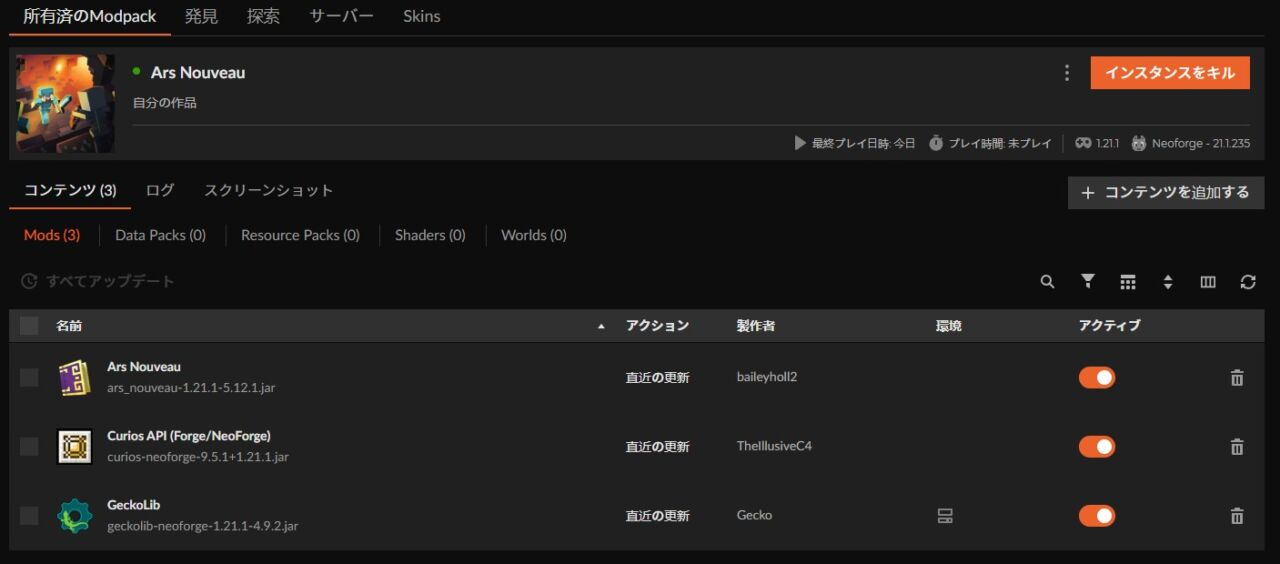Image resolution: width=1280 pixels, height=564 pixels.
Task: Click geckolib-neoforge-1.21.1-4.9.2.jar file name
Action: pyautogui.click(x=203, y=526)
